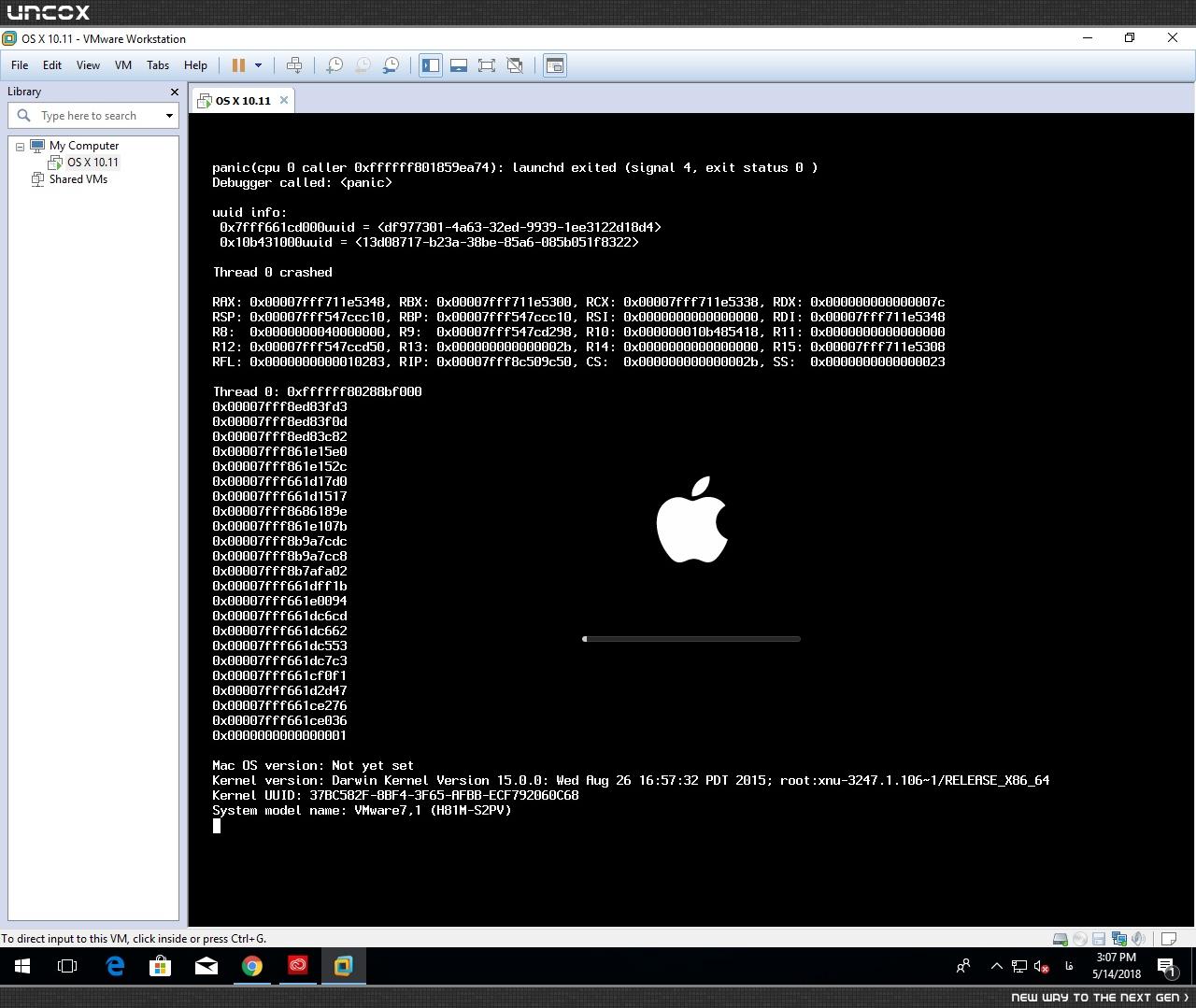Click the sound card status icon
Image resolution: width=1196 pixels, height=1008 pixels.
tap(1138, 939)
